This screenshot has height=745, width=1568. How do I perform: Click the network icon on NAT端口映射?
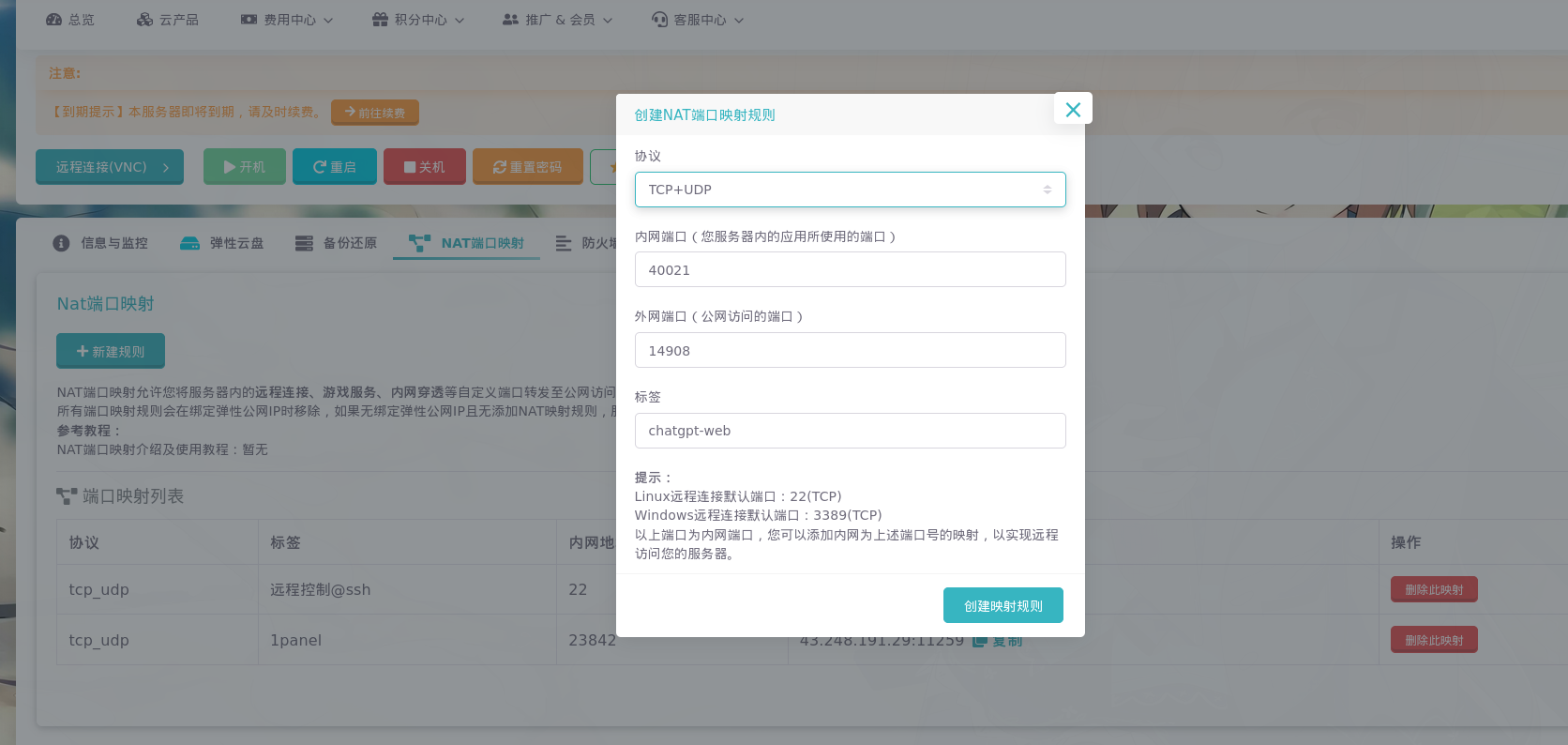point(419,243)
